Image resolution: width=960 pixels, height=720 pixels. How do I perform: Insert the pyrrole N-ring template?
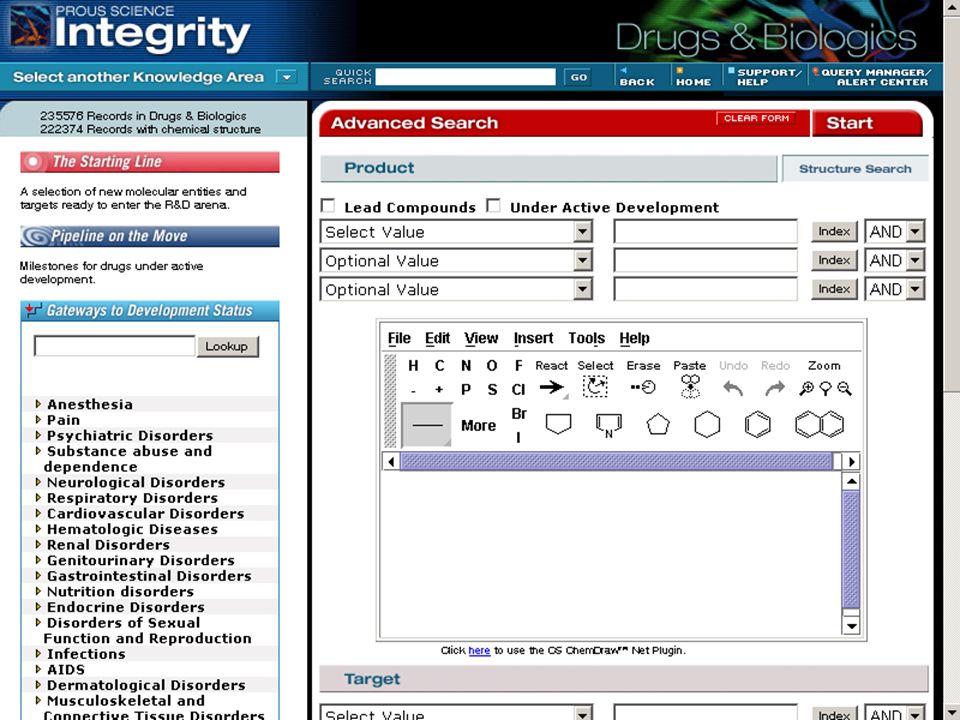click(609, 425)
